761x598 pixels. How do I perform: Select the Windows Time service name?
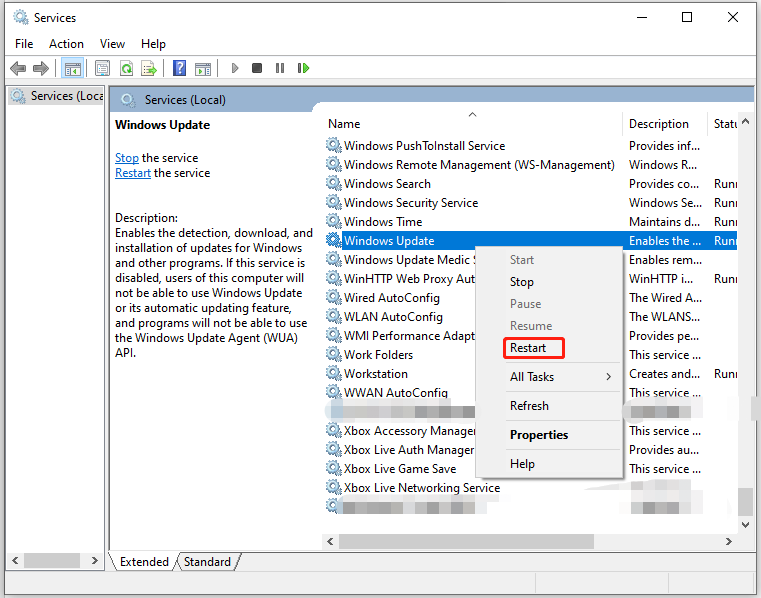[x=383, y=222]
